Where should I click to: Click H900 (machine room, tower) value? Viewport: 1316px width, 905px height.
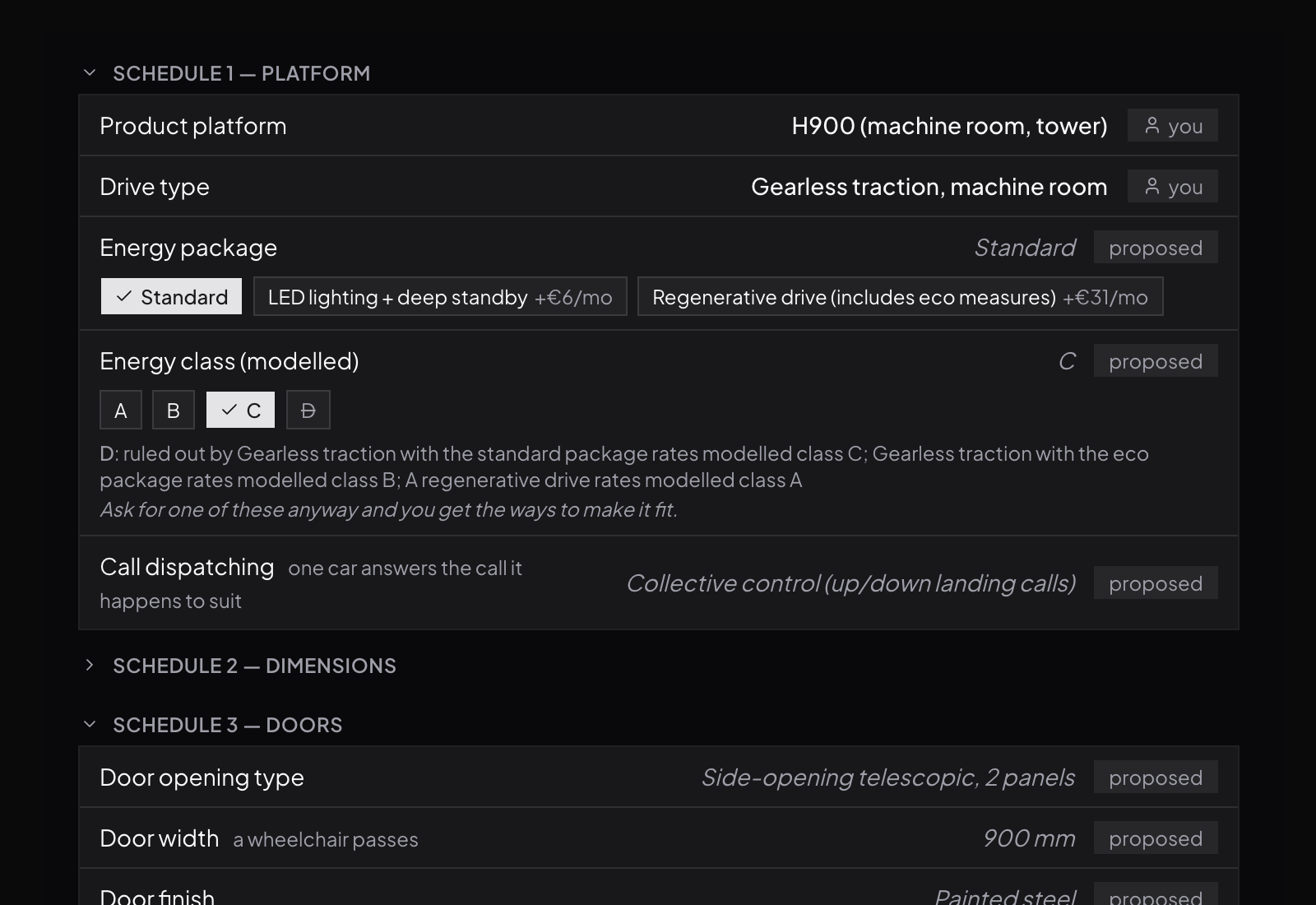click(949, 126)
